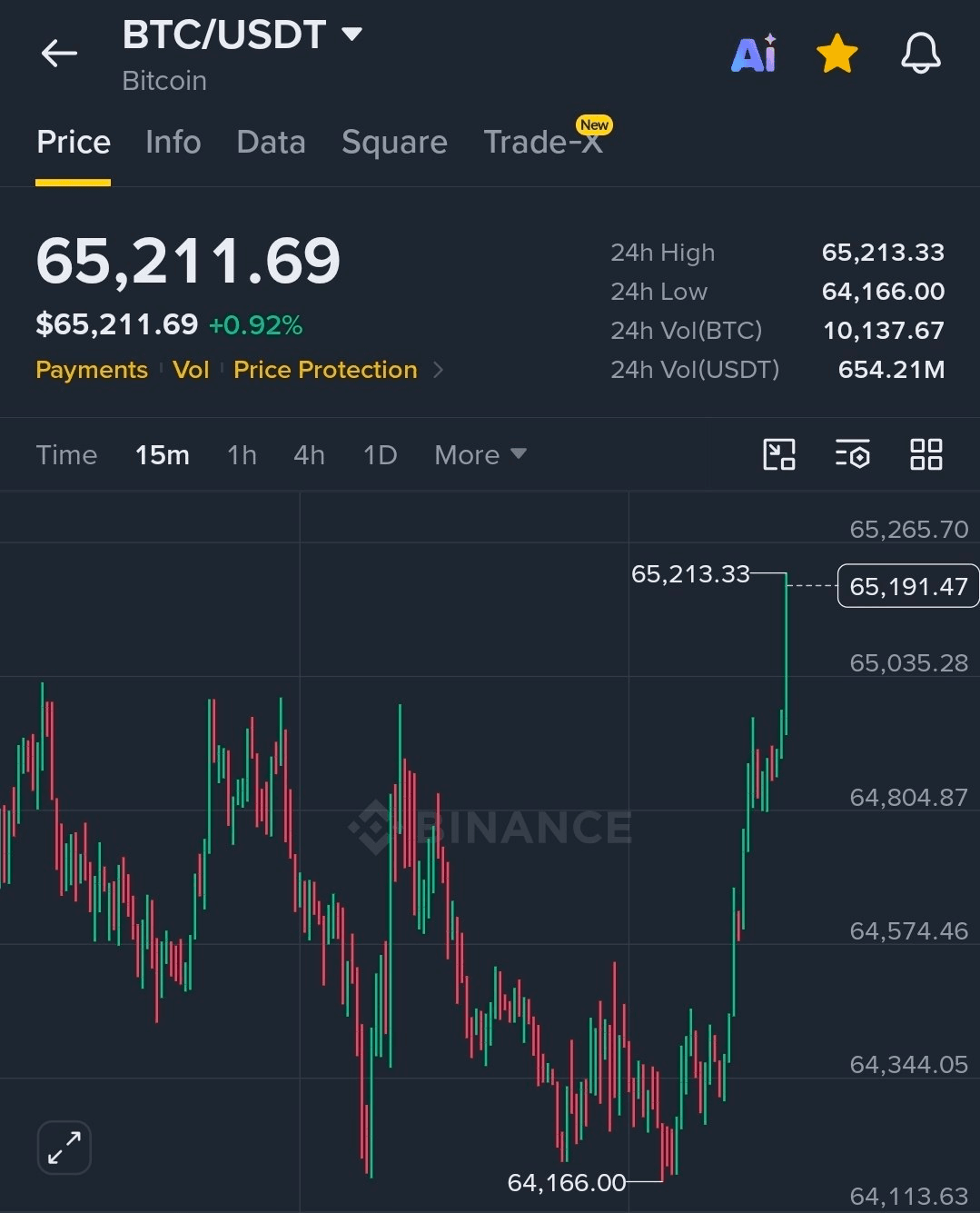This screenshot has width=980, height=1213.
Task: Tap the large 65,211.69 price
Action: pos(188,262)
